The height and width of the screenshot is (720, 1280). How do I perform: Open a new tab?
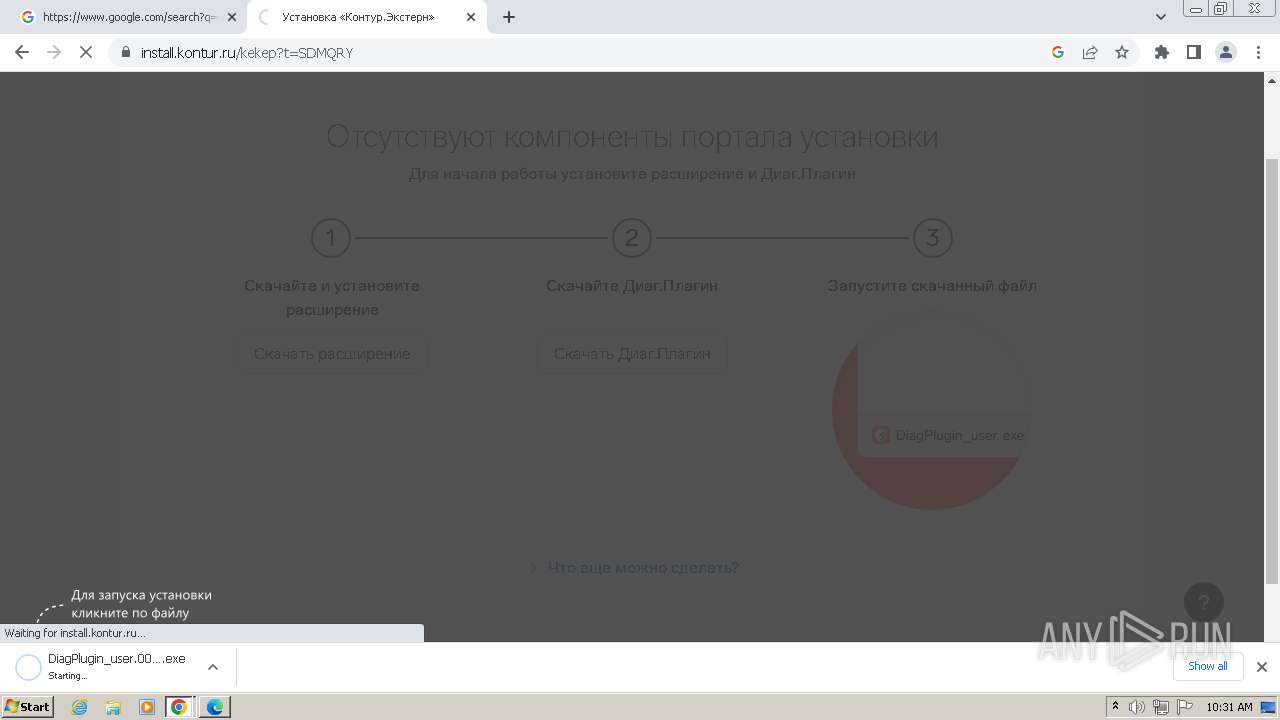(x=509, y=17)
